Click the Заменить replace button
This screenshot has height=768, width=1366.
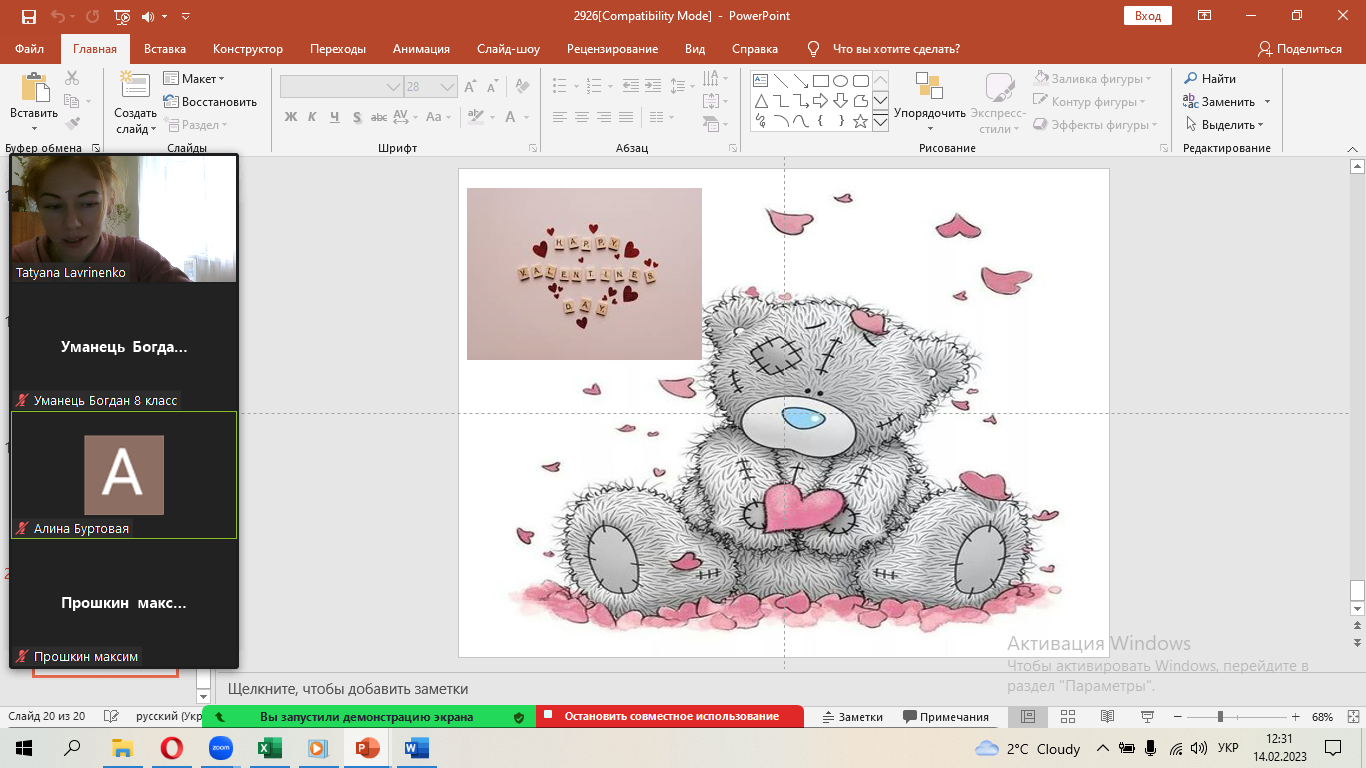(x=1220, y=101)
